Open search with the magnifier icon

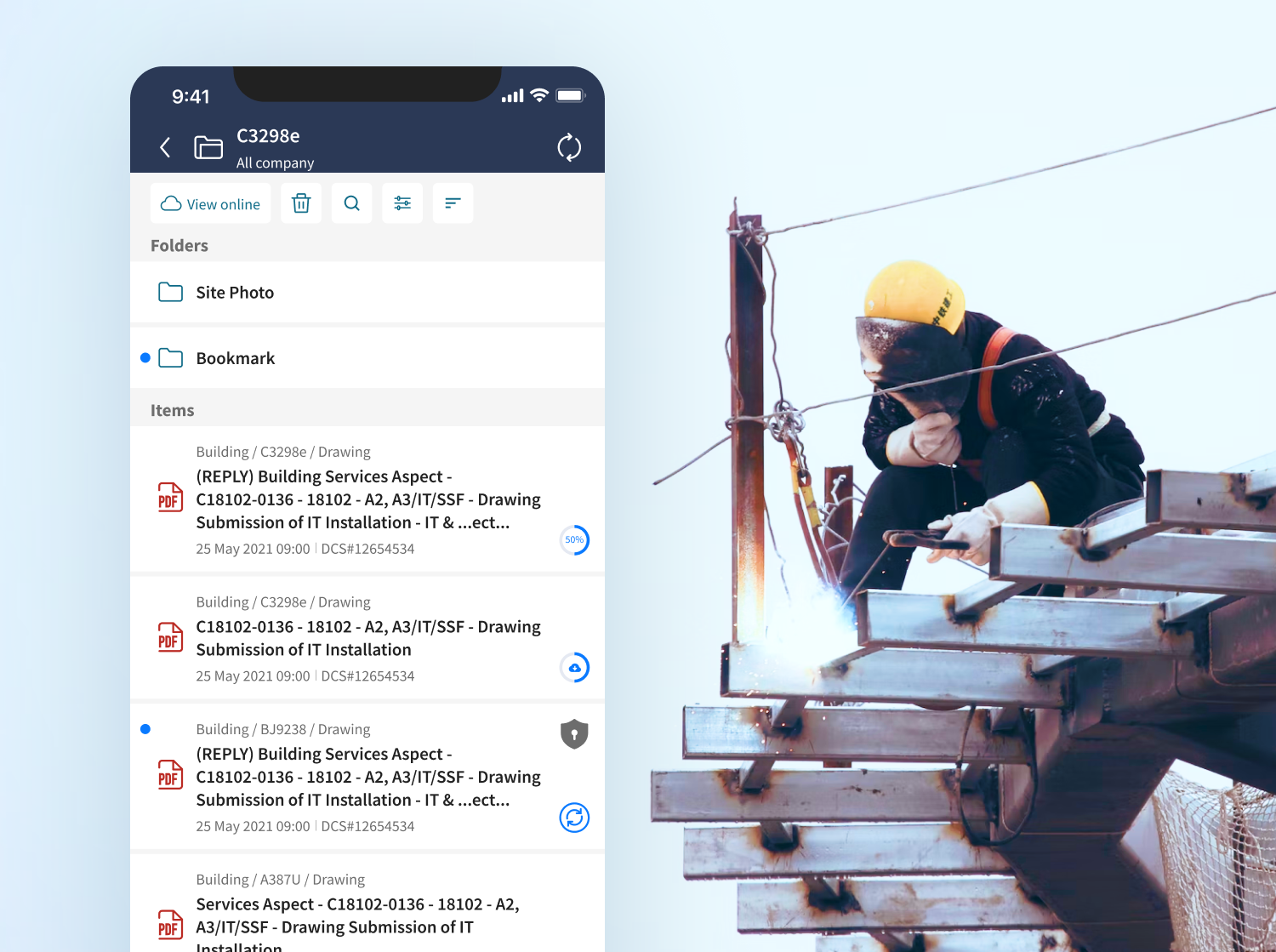point(351,203)
